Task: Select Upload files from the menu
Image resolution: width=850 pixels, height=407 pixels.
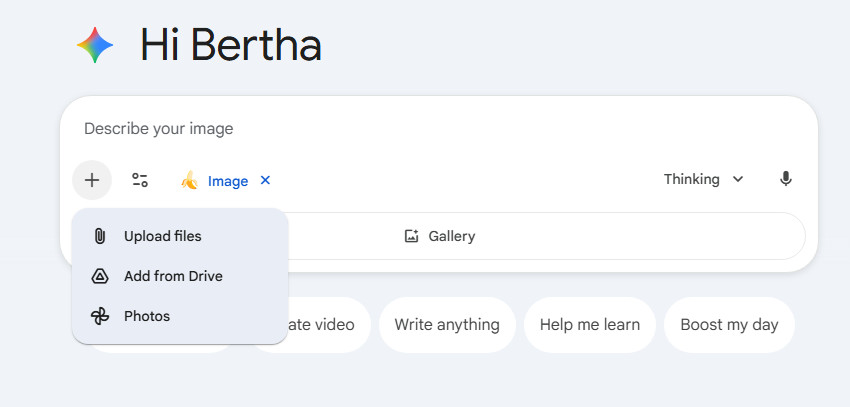Action: 162,236
